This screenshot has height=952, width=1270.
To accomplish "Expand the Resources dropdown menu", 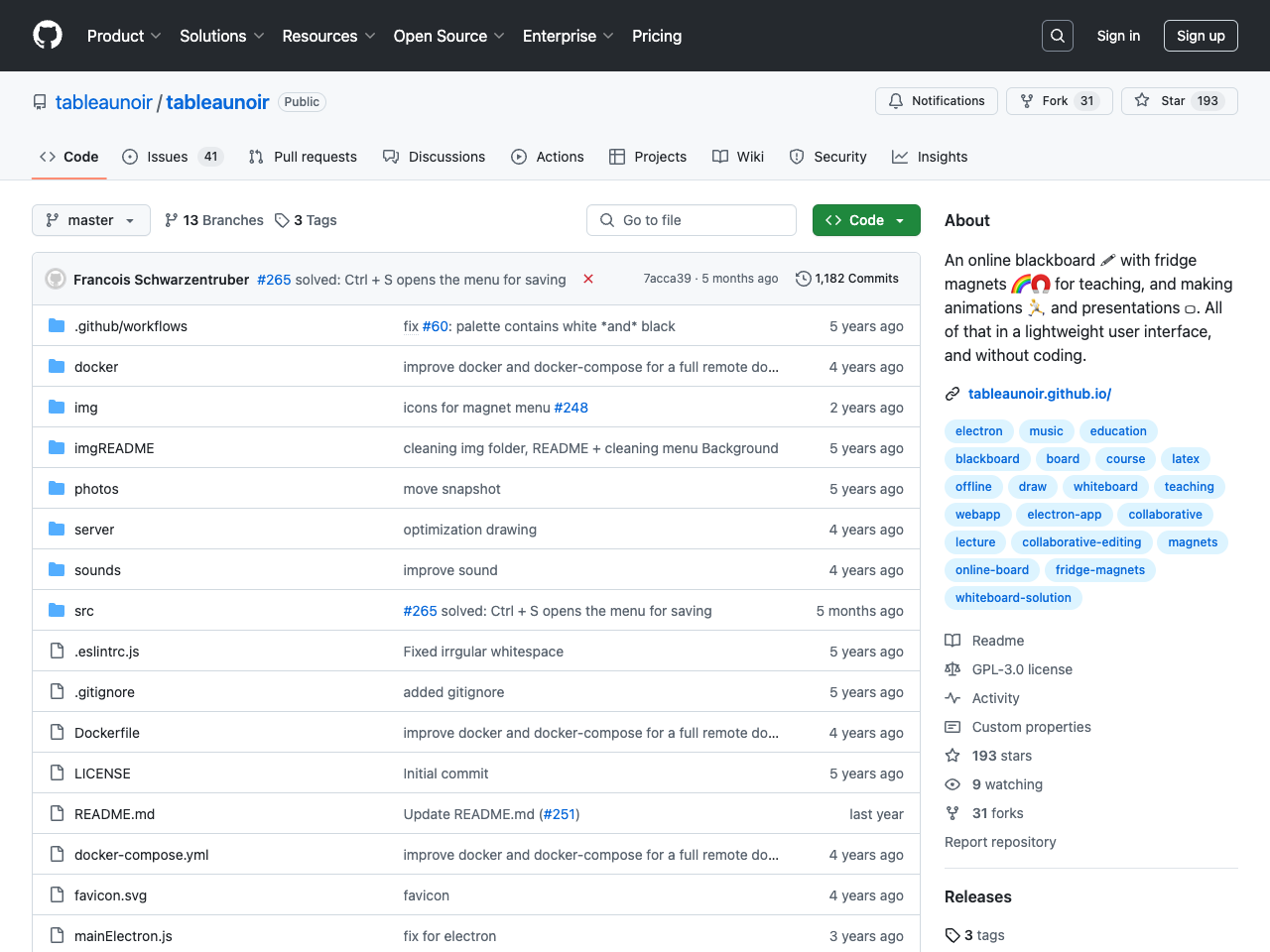I will (x=328, y=36).
